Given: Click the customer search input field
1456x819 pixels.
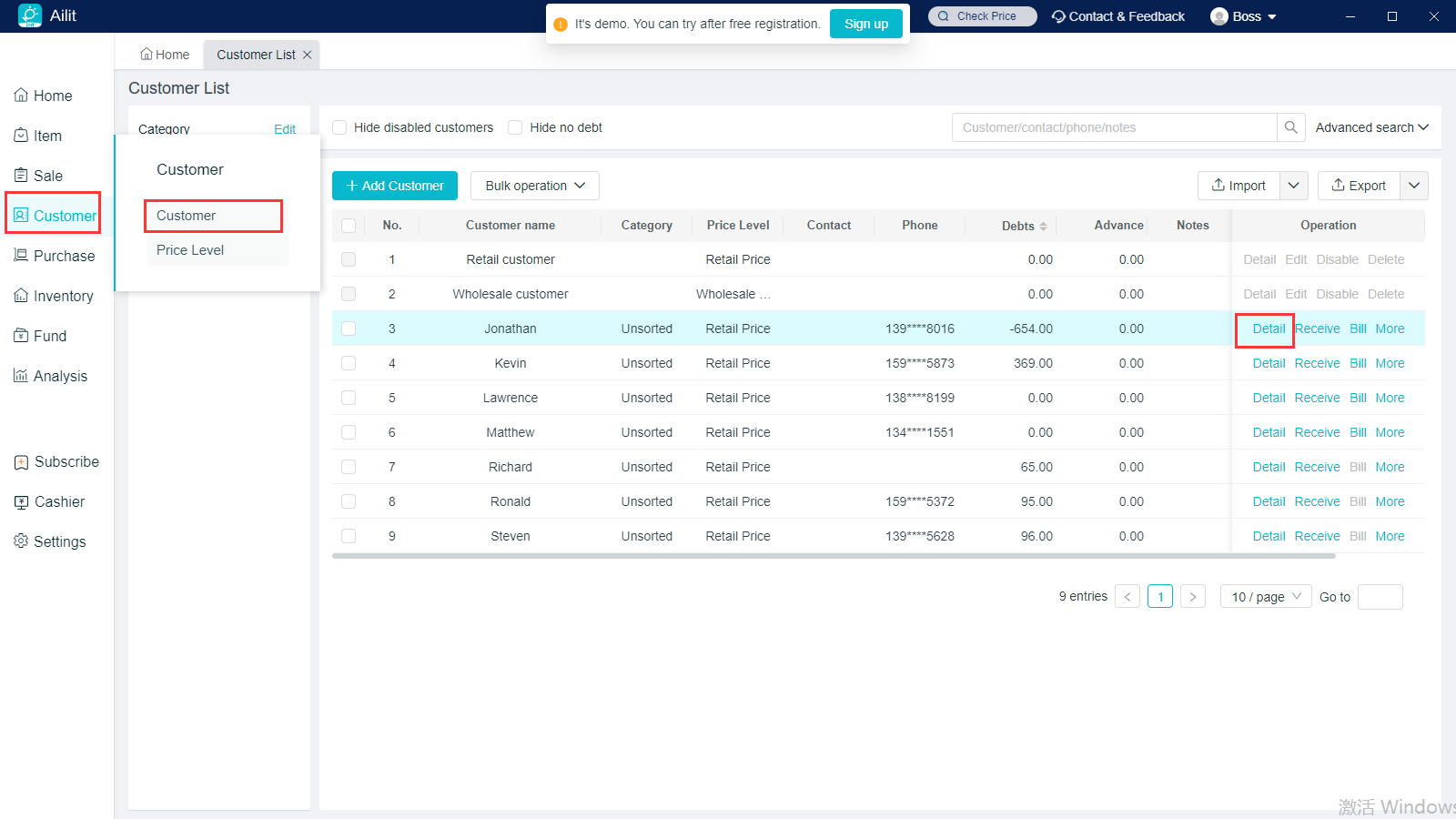Looking at the screenshot, I should click(1114, 127).
